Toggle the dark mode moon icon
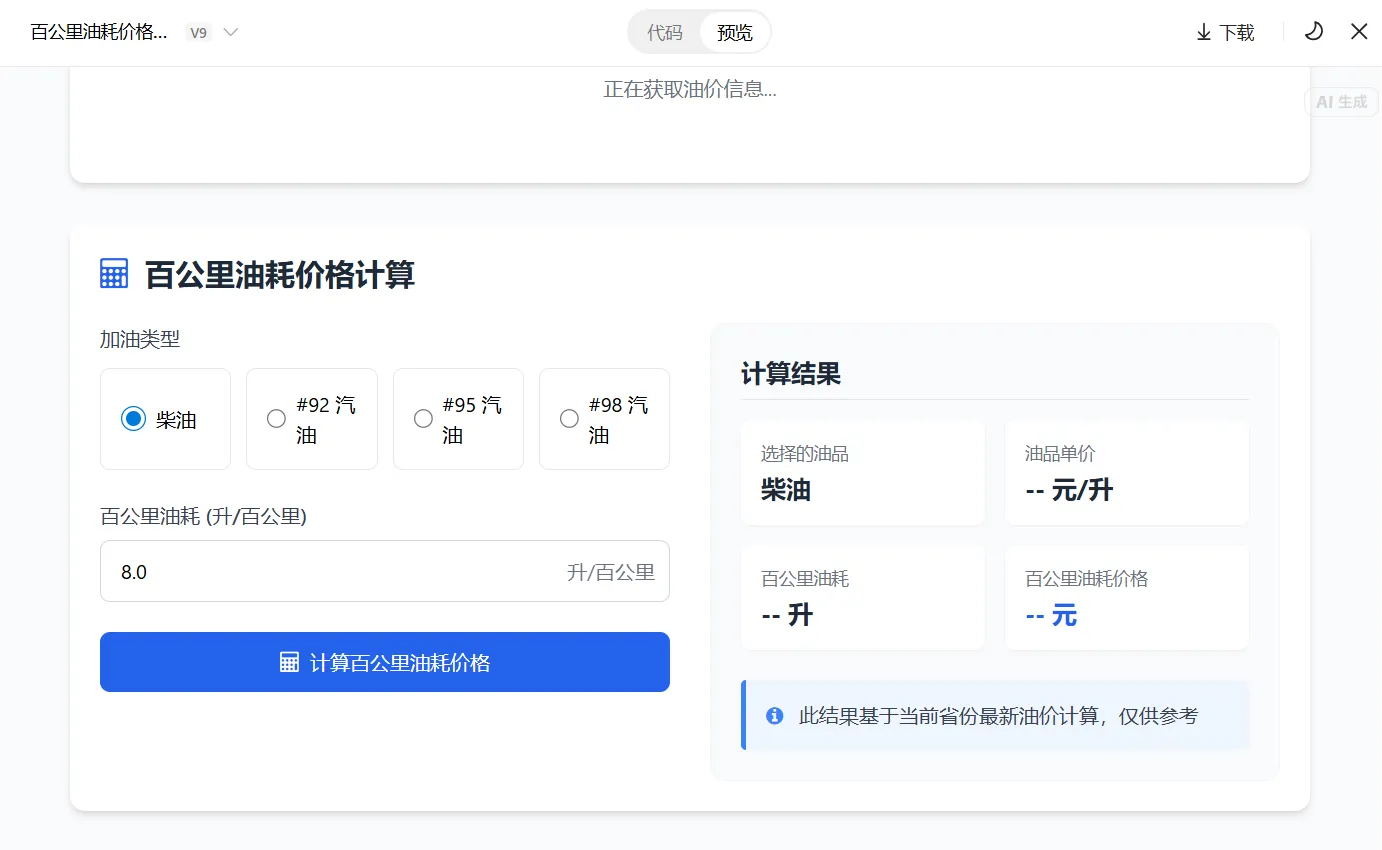This screenshot has height=850, width=1382. pos(1313,31)
